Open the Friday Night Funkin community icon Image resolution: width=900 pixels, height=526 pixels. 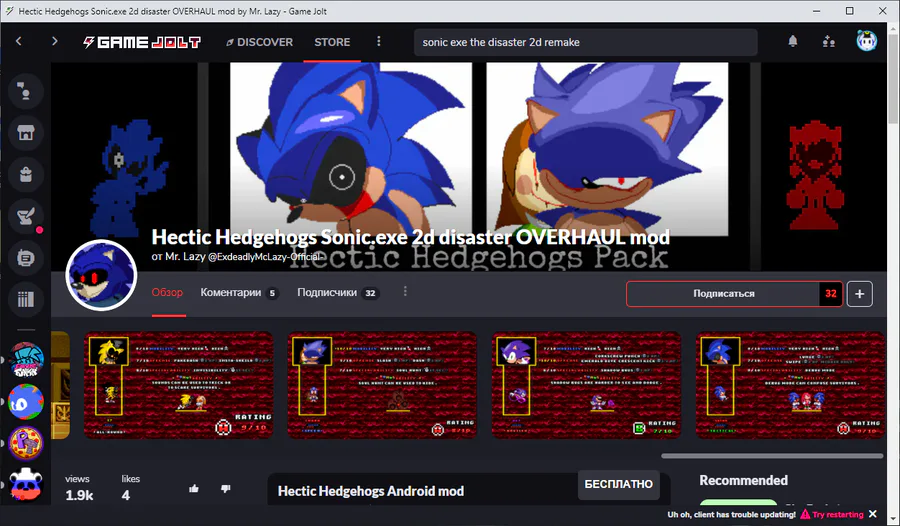pyautogui.click(x=26, y=360)
